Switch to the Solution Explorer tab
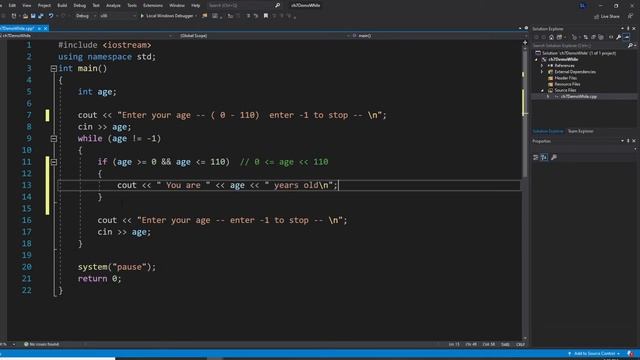The image size is (640, 360). click(x=548, y=131)
